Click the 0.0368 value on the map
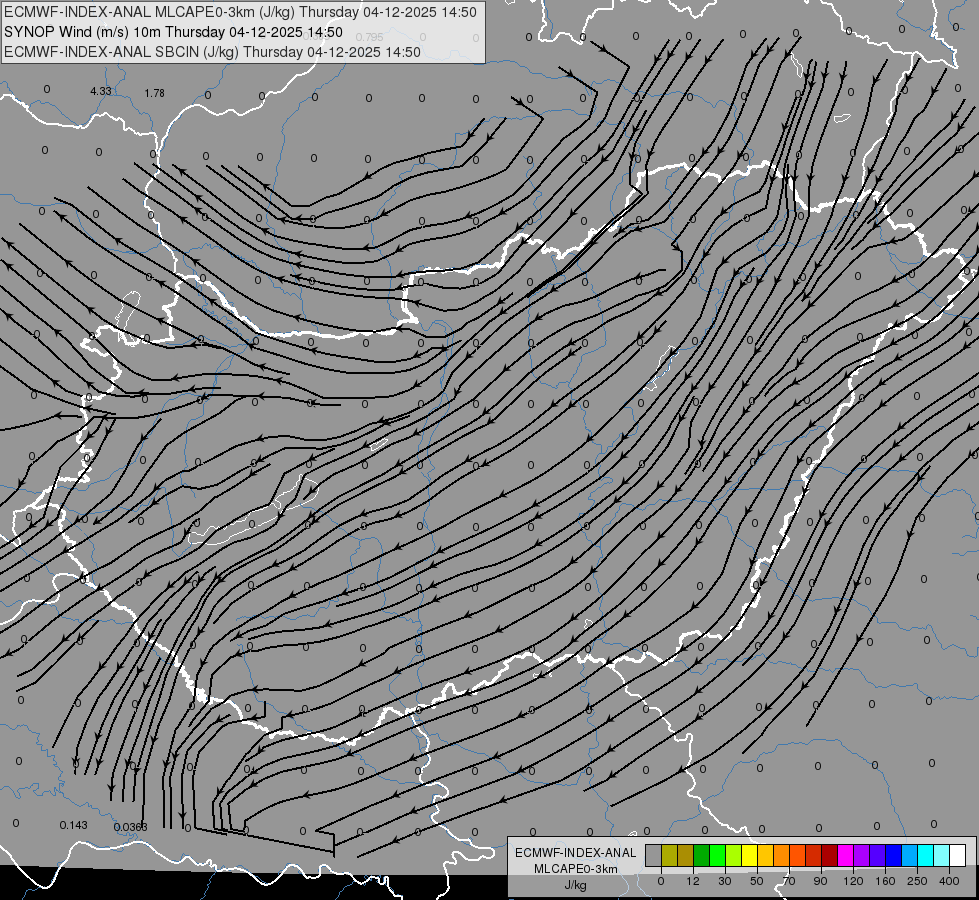The height and width of the screenshot is (900, 979). pyautogui.click(x=130, y=827)
